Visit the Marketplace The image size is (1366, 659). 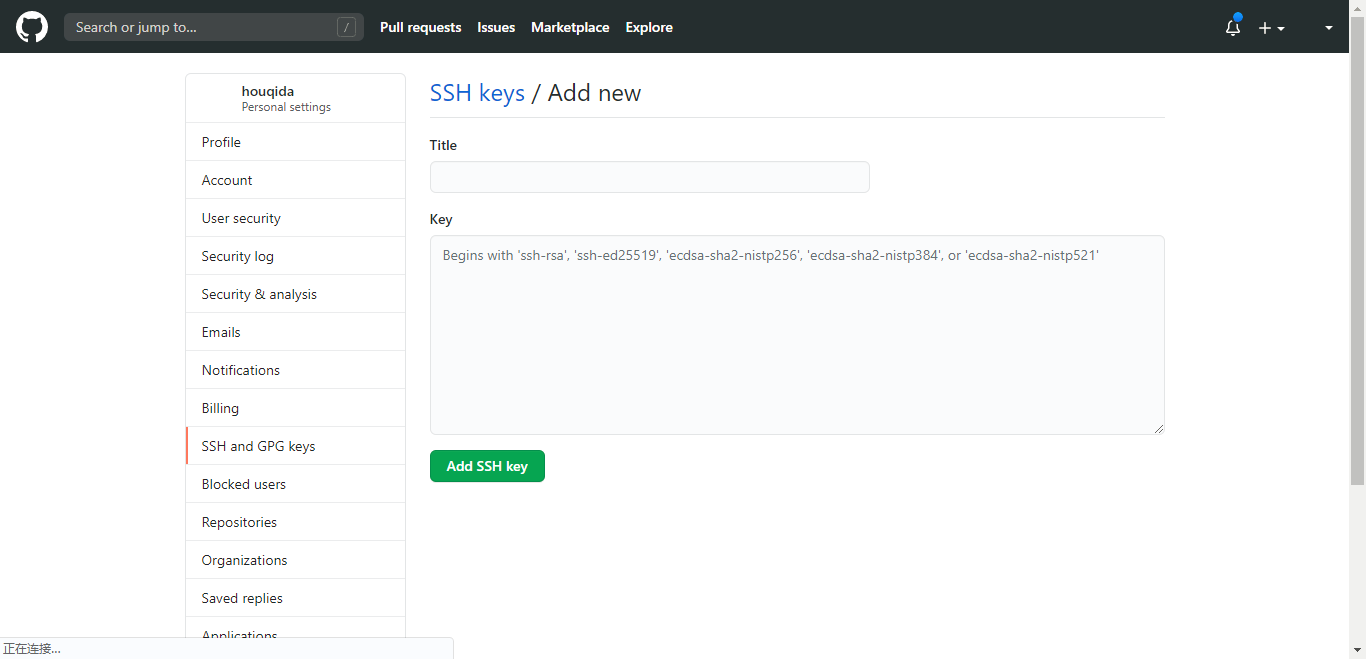pos(570,27)
